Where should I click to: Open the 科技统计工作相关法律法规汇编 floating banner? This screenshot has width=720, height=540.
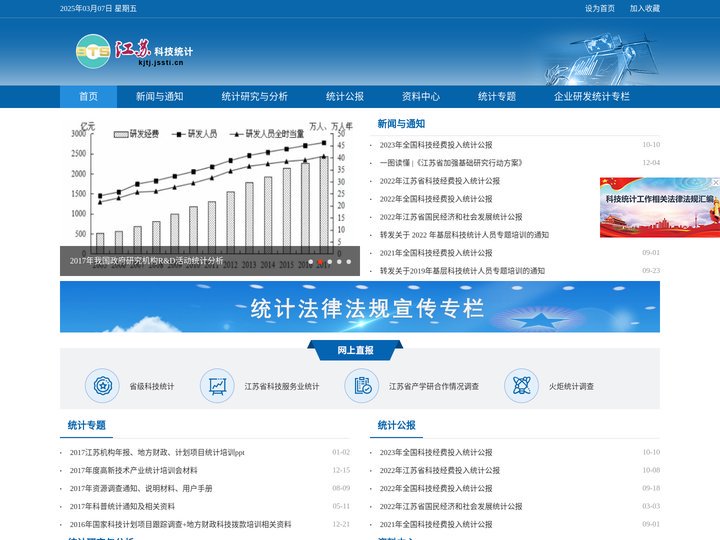click(659, 208)
